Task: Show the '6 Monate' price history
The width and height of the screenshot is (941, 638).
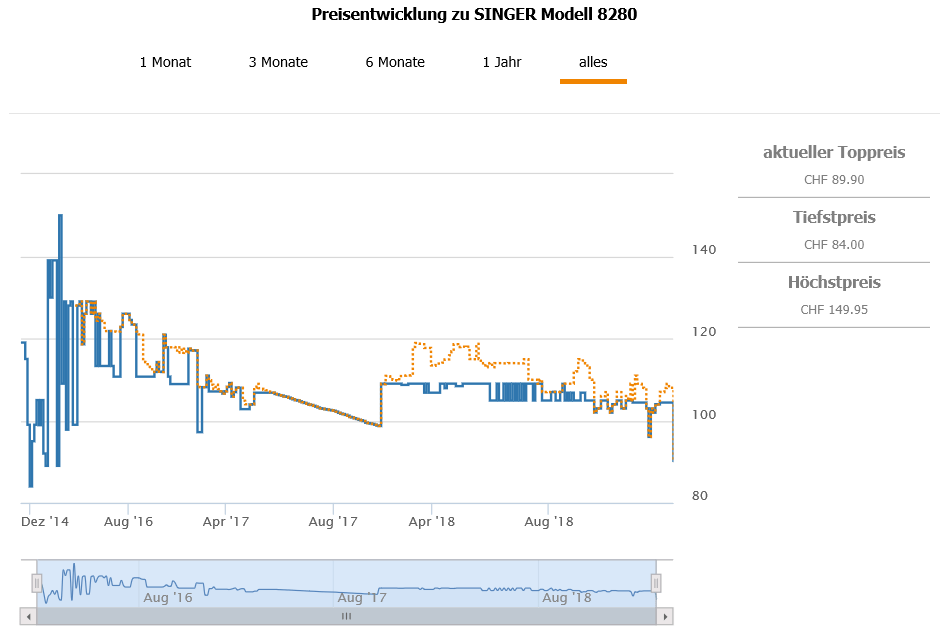Action: coord(395,62)
